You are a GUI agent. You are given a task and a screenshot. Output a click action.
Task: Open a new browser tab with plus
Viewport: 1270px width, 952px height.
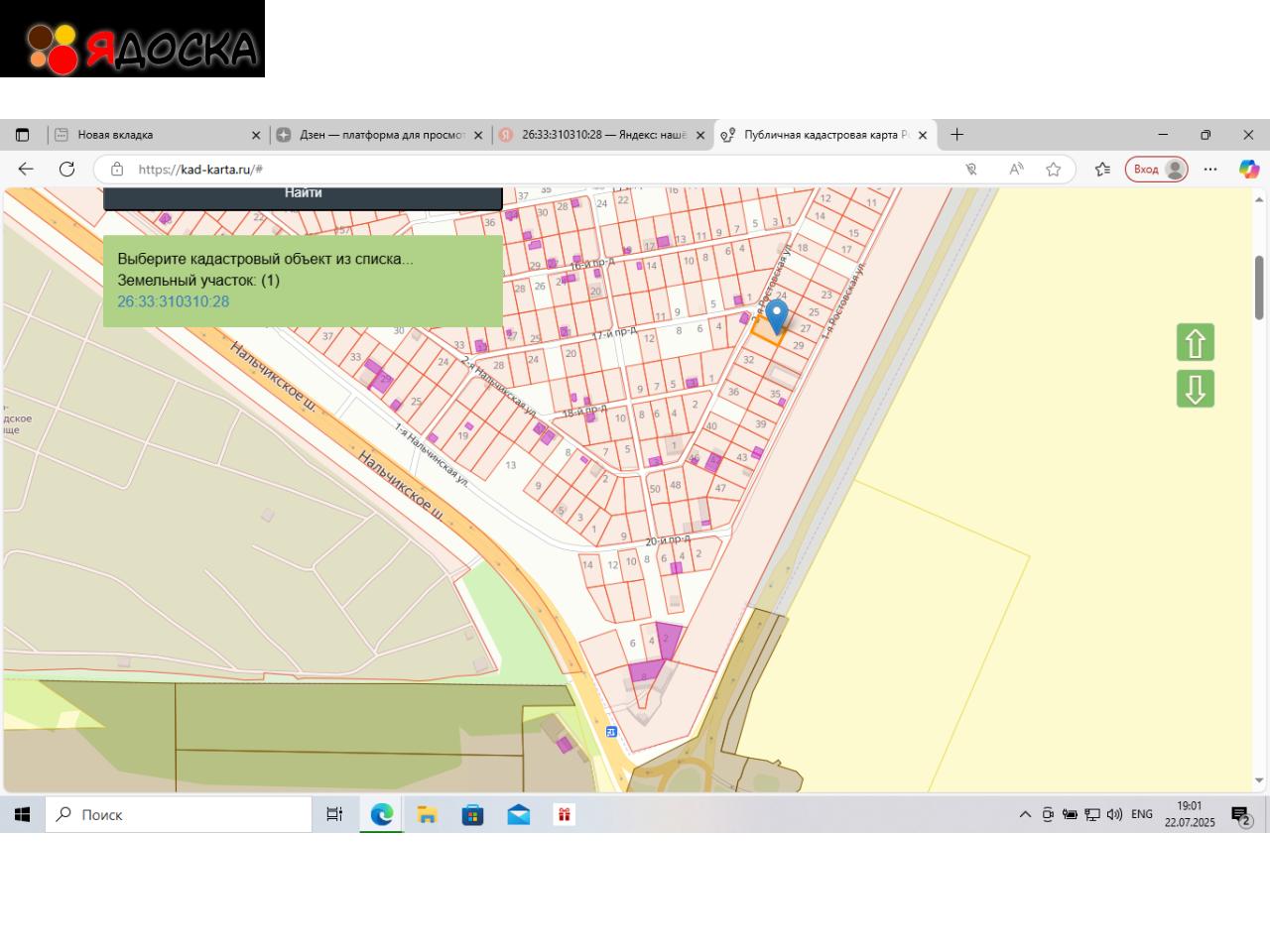click(x=956, y=135)
